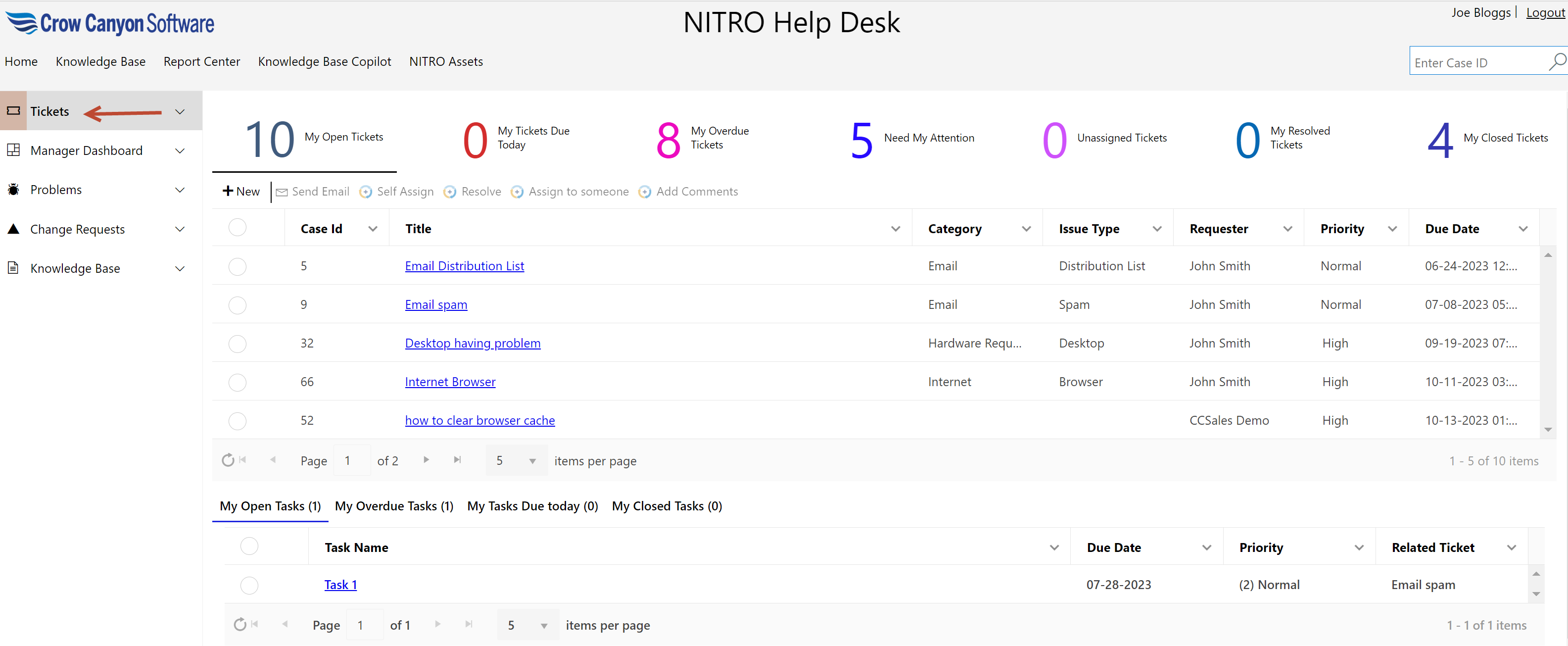This screenshot has height=646, width=1568.
Task: Go to previous page of tickets grid
Action: point(273,460)
